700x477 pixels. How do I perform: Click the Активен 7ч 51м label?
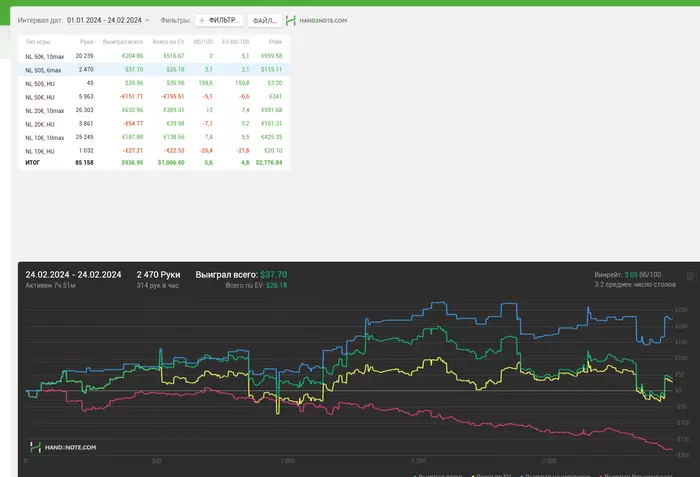click(x=50, y=285)
